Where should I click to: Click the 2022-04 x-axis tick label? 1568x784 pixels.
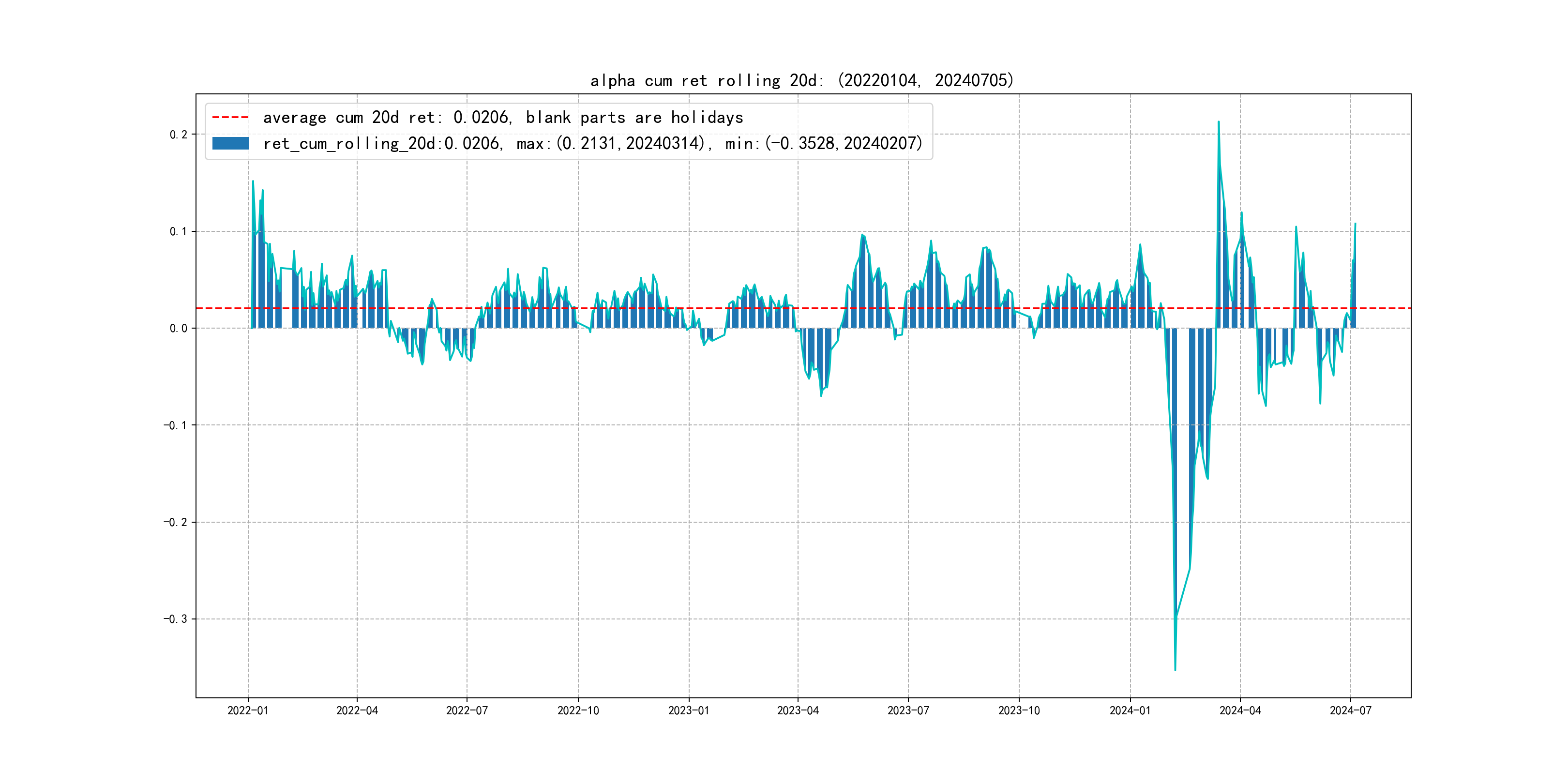click(357, 710)
